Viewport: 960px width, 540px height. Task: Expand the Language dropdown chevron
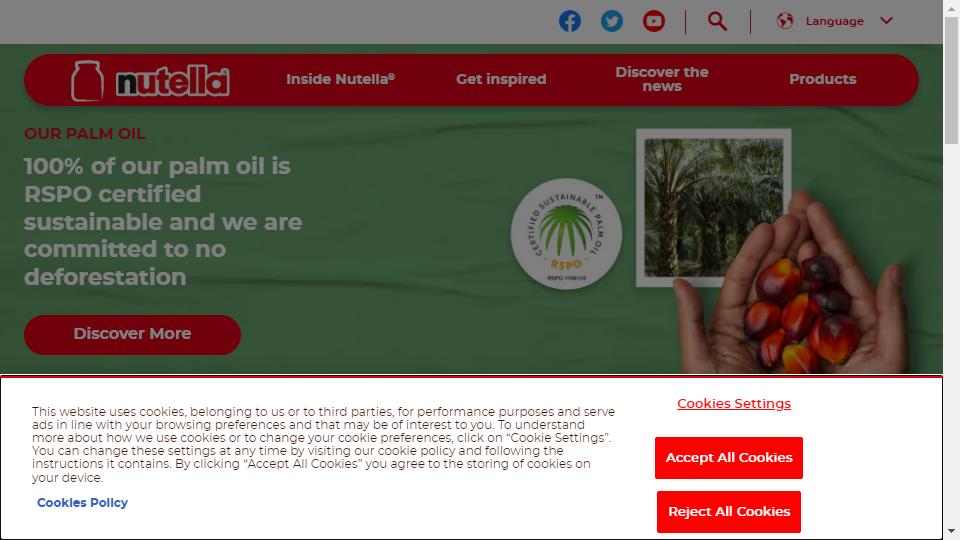[886, 21]
